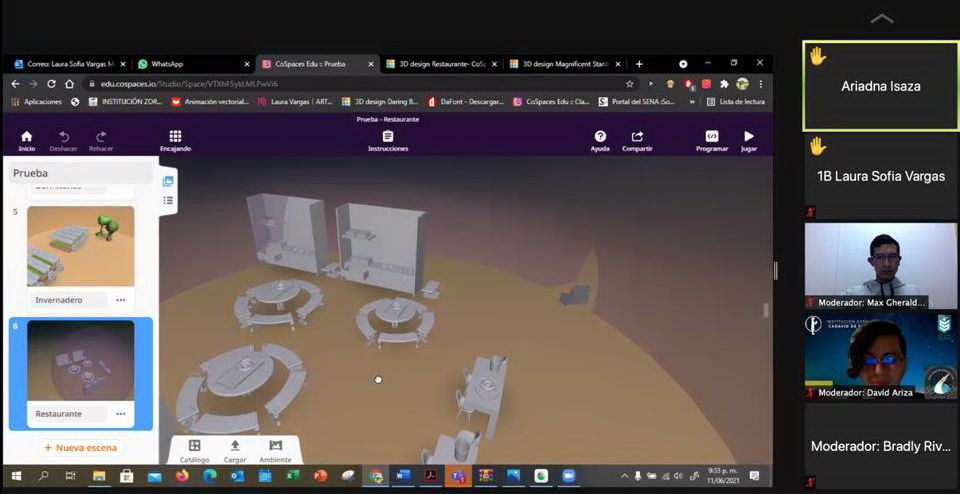Image resolution: width=960 pixels, height=494 pixels.
Task: Open Excel from the taskbar
Action: click(292, 476)
